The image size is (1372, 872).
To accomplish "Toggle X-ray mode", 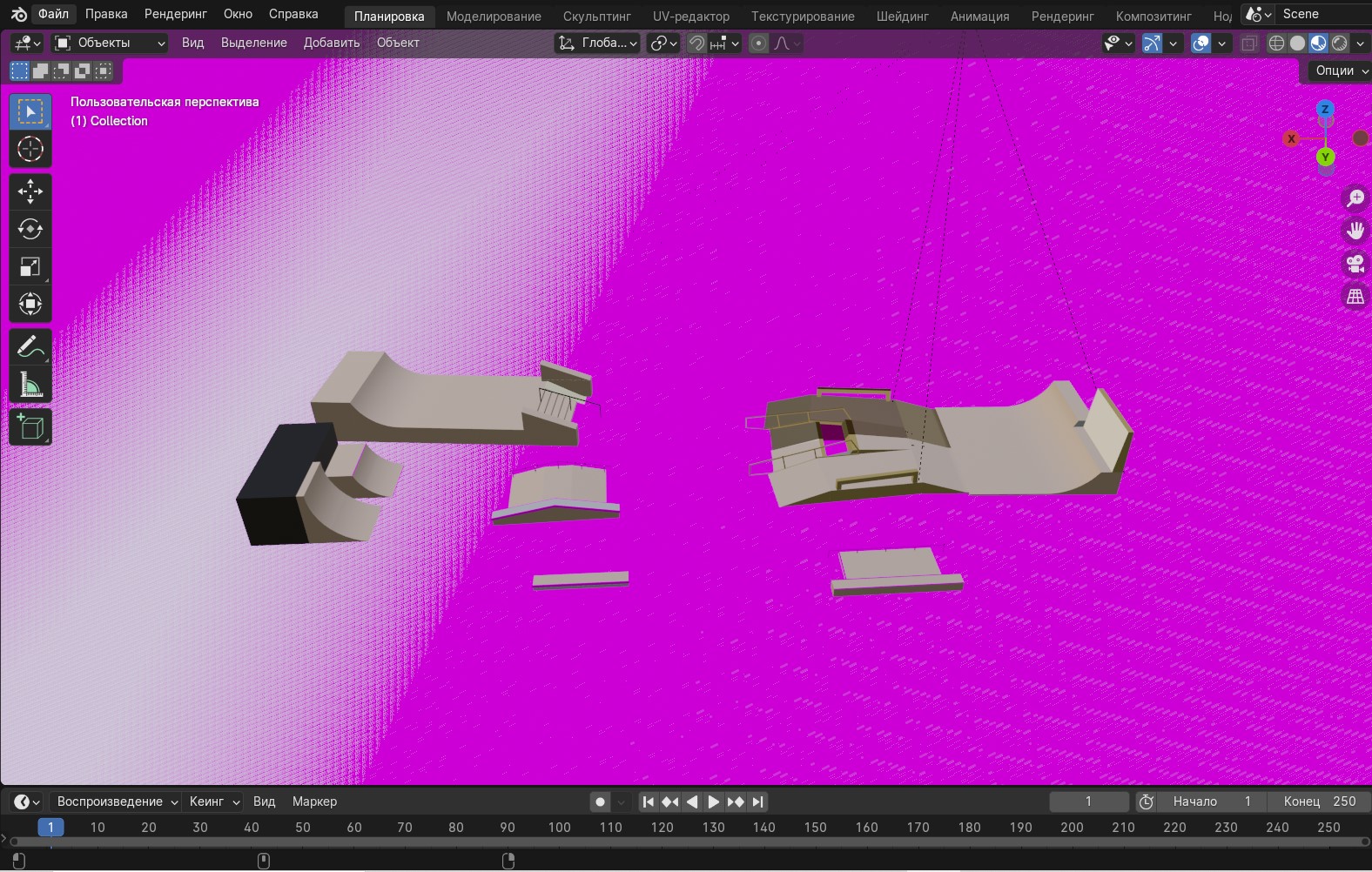I will point(1249,43).
